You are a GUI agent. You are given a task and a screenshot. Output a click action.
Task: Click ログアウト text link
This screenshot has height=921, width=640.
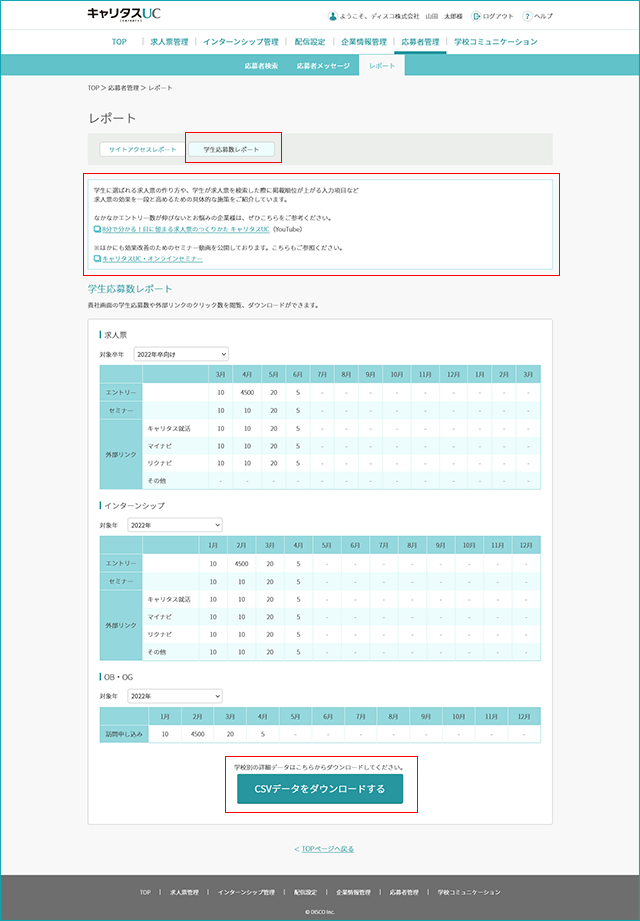tap(498, 16)
